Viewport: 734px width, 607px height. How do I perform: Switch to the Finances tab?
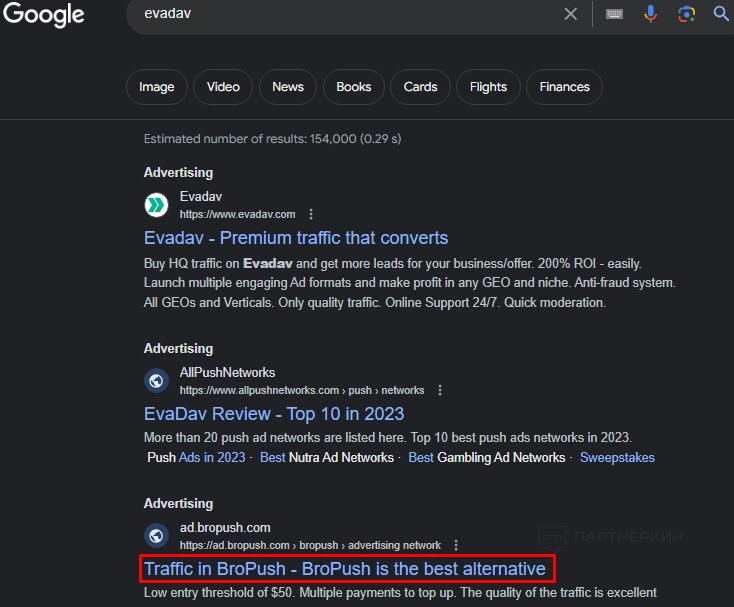pyautogui.click(x=565, y=87)
